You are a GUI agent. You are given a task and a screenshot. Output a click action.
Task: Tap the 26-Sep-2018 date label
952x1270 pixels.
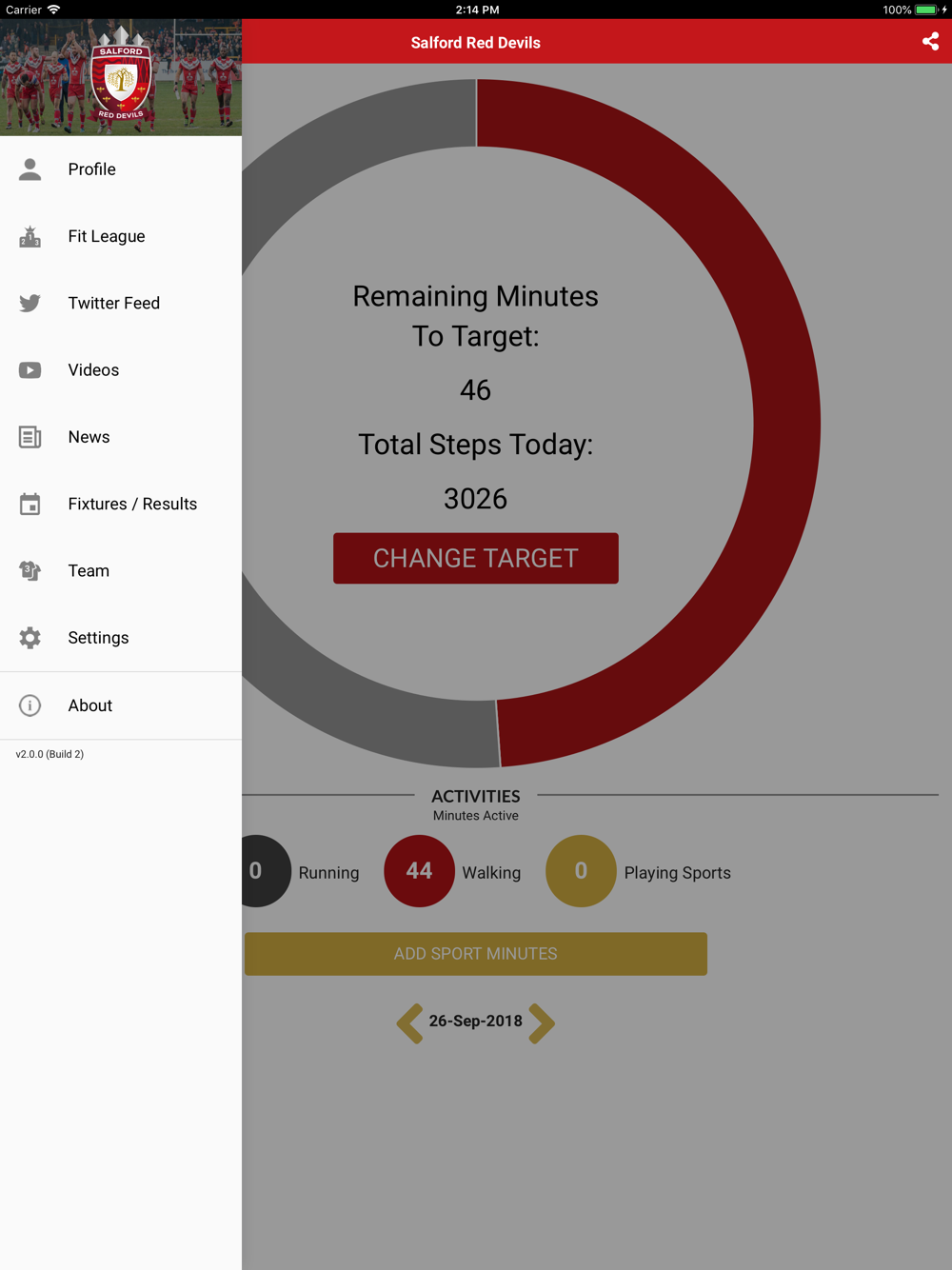tap(476, 1021)
